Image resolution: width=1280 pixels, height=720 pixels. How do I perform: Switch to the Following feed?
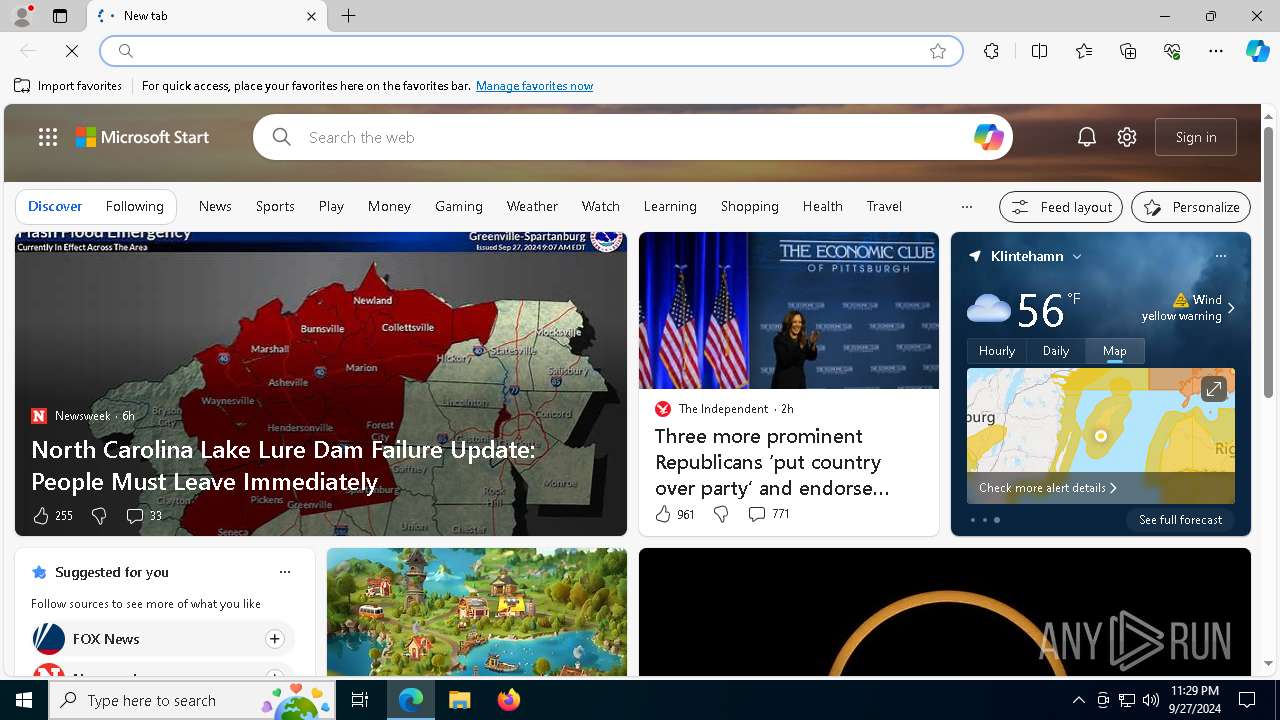(x=134, y=206)
